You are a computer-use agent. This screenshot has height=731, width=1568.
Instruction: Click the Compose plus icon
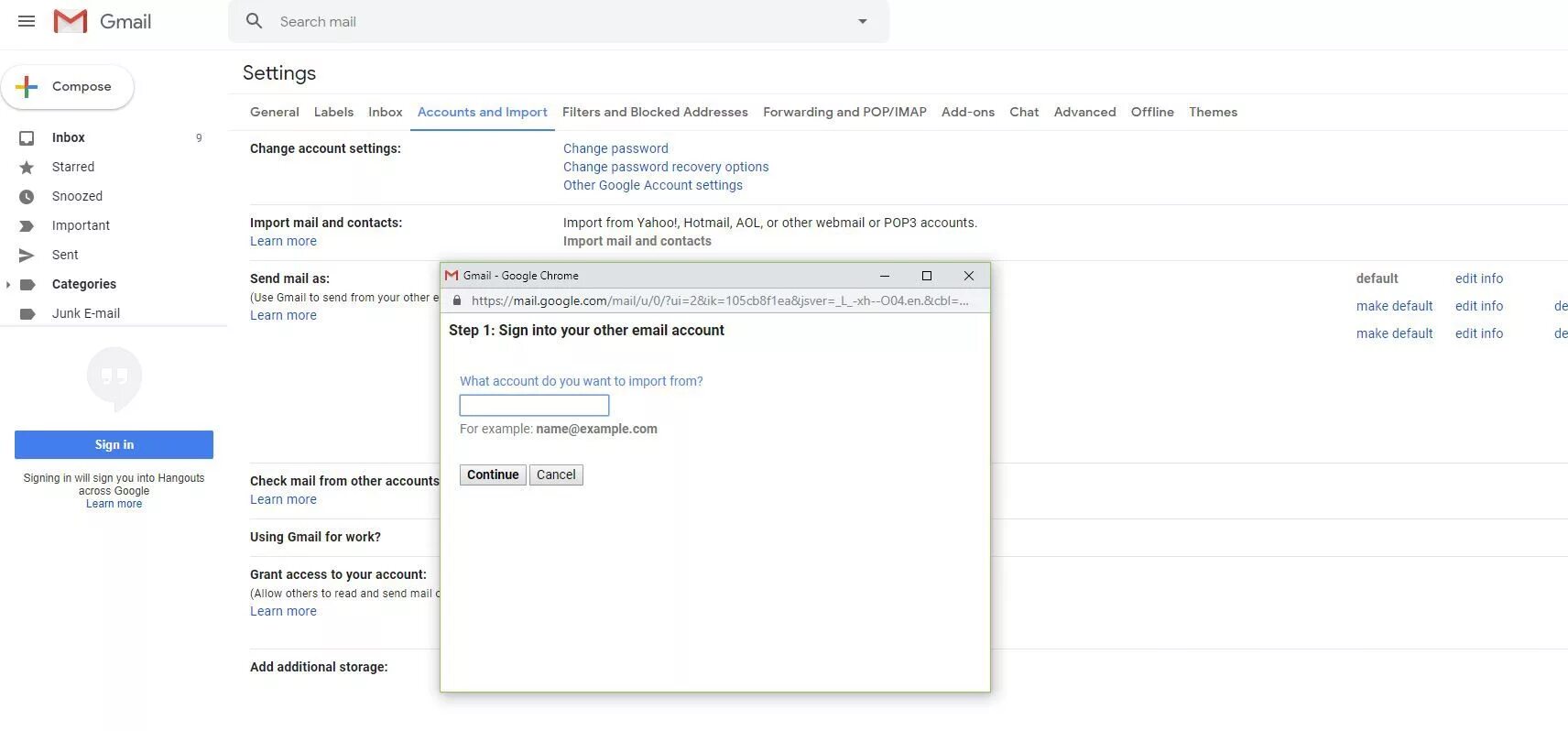pyautogui.click(x=27, y=87)
